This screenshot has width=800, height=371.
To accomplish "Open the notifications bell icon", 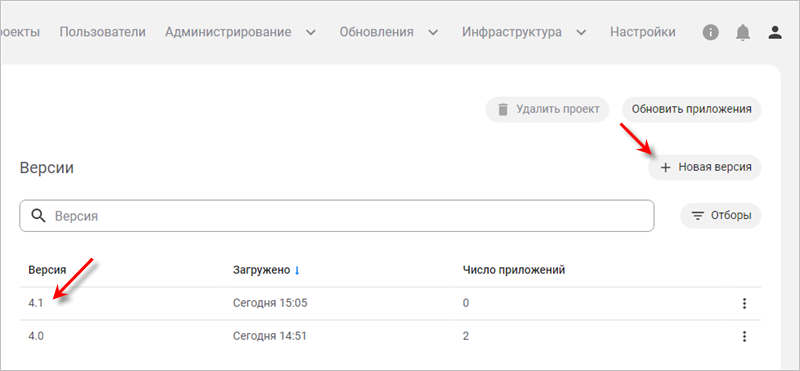I will click(743, 33).
